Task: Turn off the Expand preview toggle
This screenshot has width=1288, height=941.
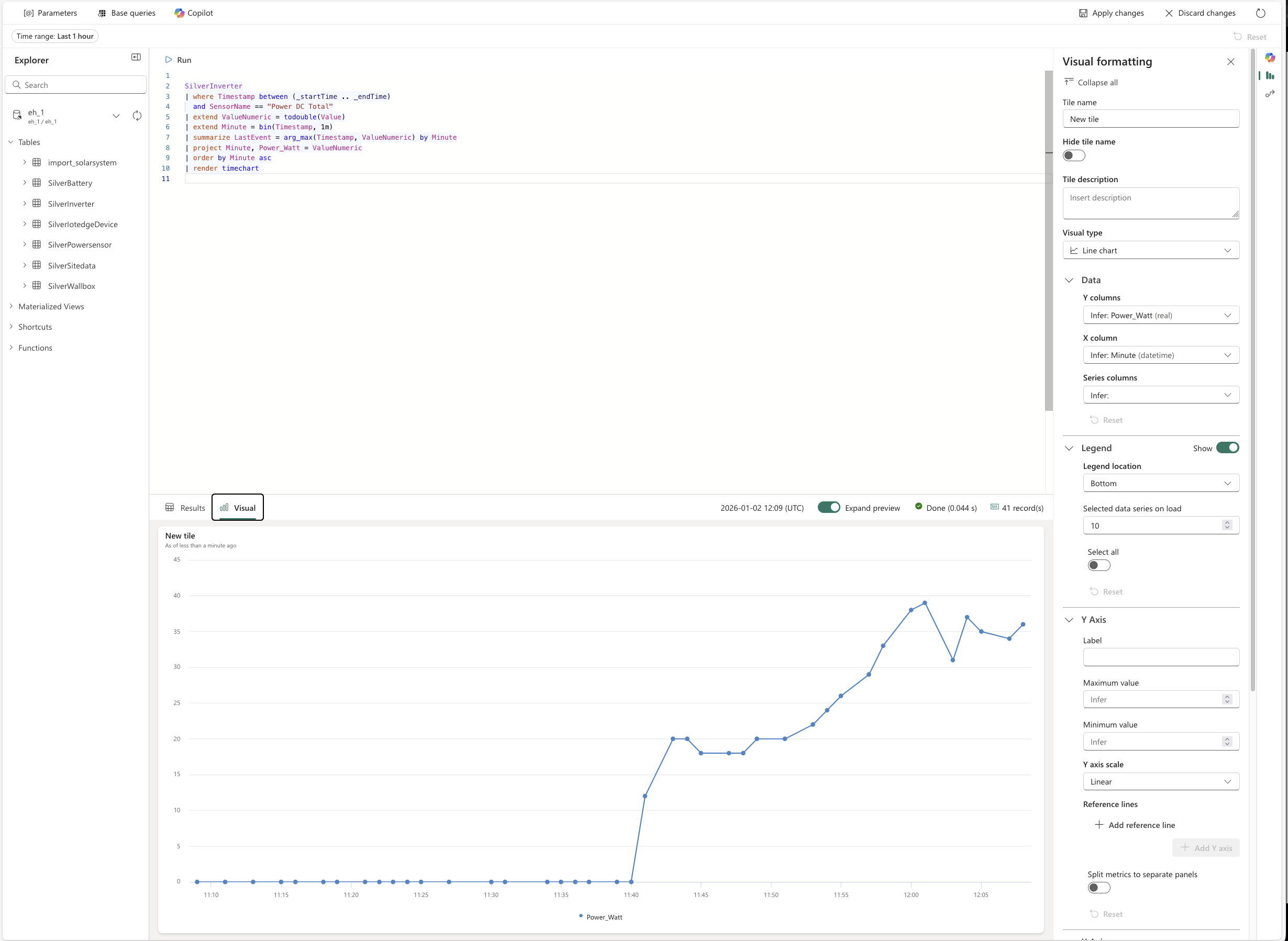Action: point(829,508)
